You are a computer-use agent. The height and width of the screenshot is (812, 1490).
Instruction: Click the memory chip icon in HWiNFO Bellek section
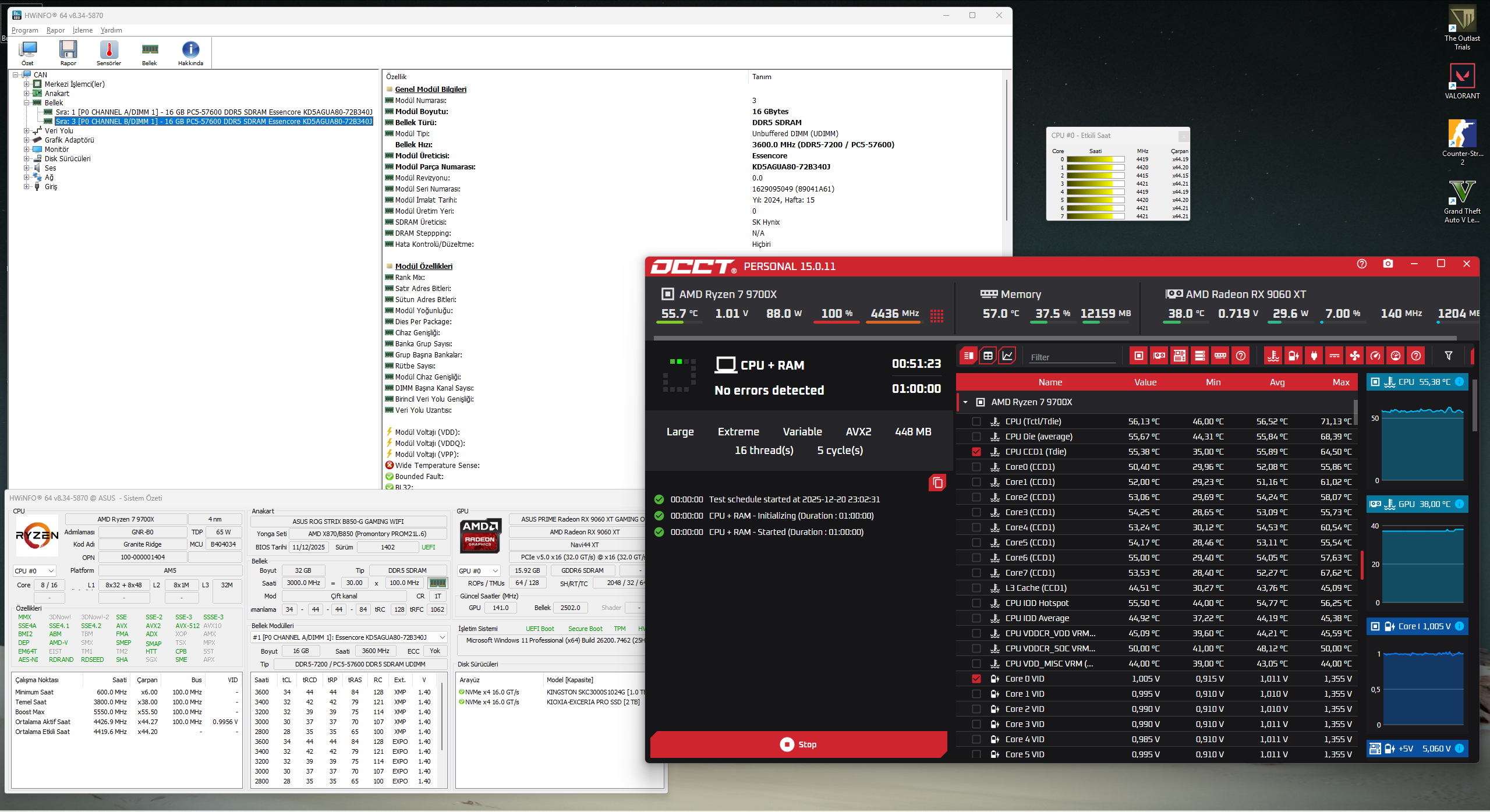coord(437,583)
